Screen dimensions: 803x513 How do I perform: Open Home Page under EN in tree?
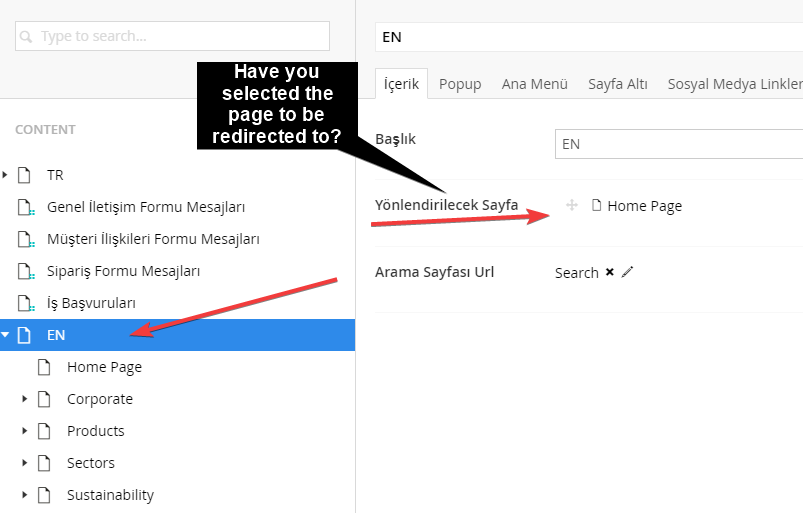(x=104, y=367)
